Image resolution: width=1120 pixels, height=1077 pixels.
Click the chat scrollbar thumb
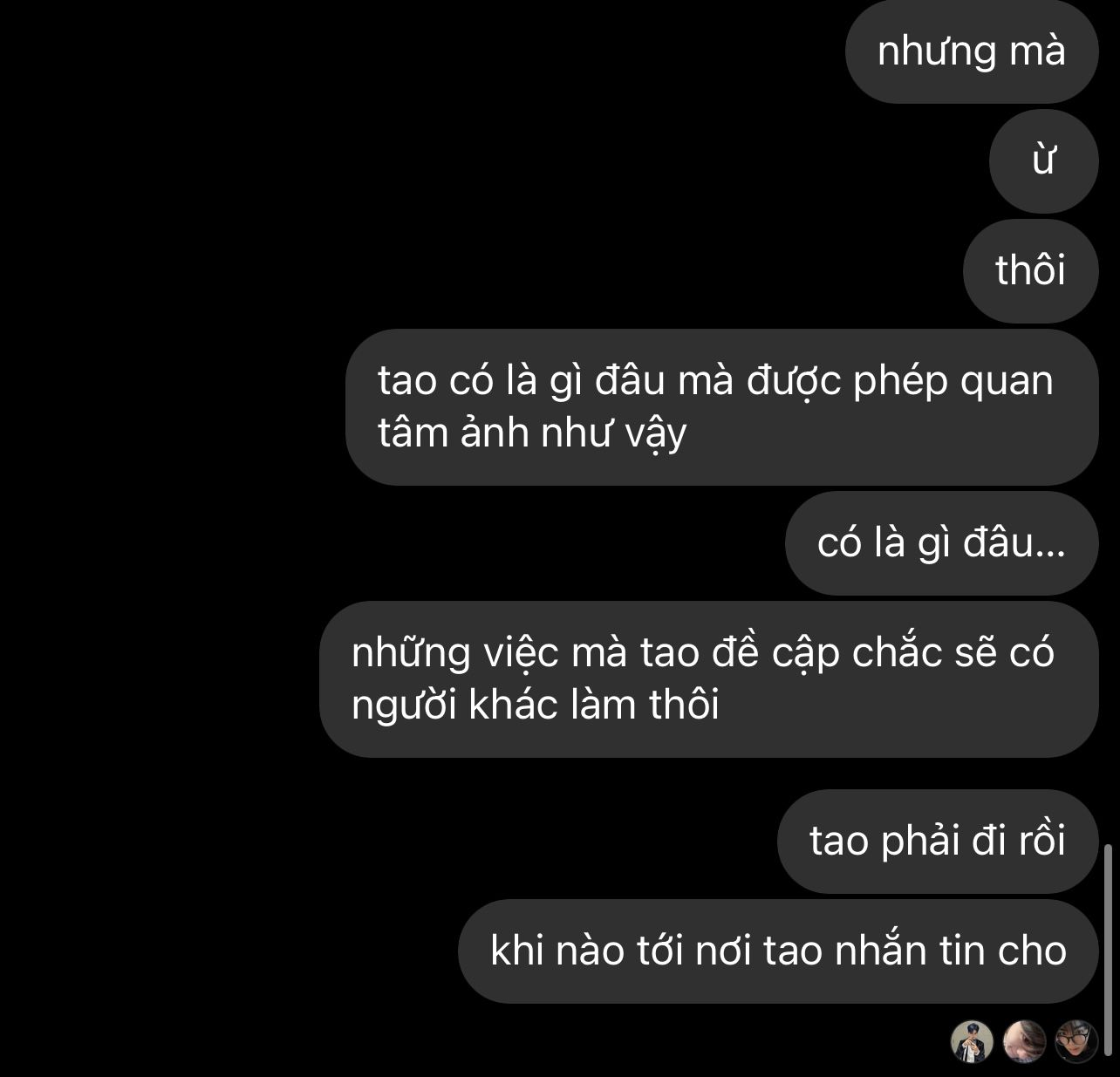point(1108,952)
